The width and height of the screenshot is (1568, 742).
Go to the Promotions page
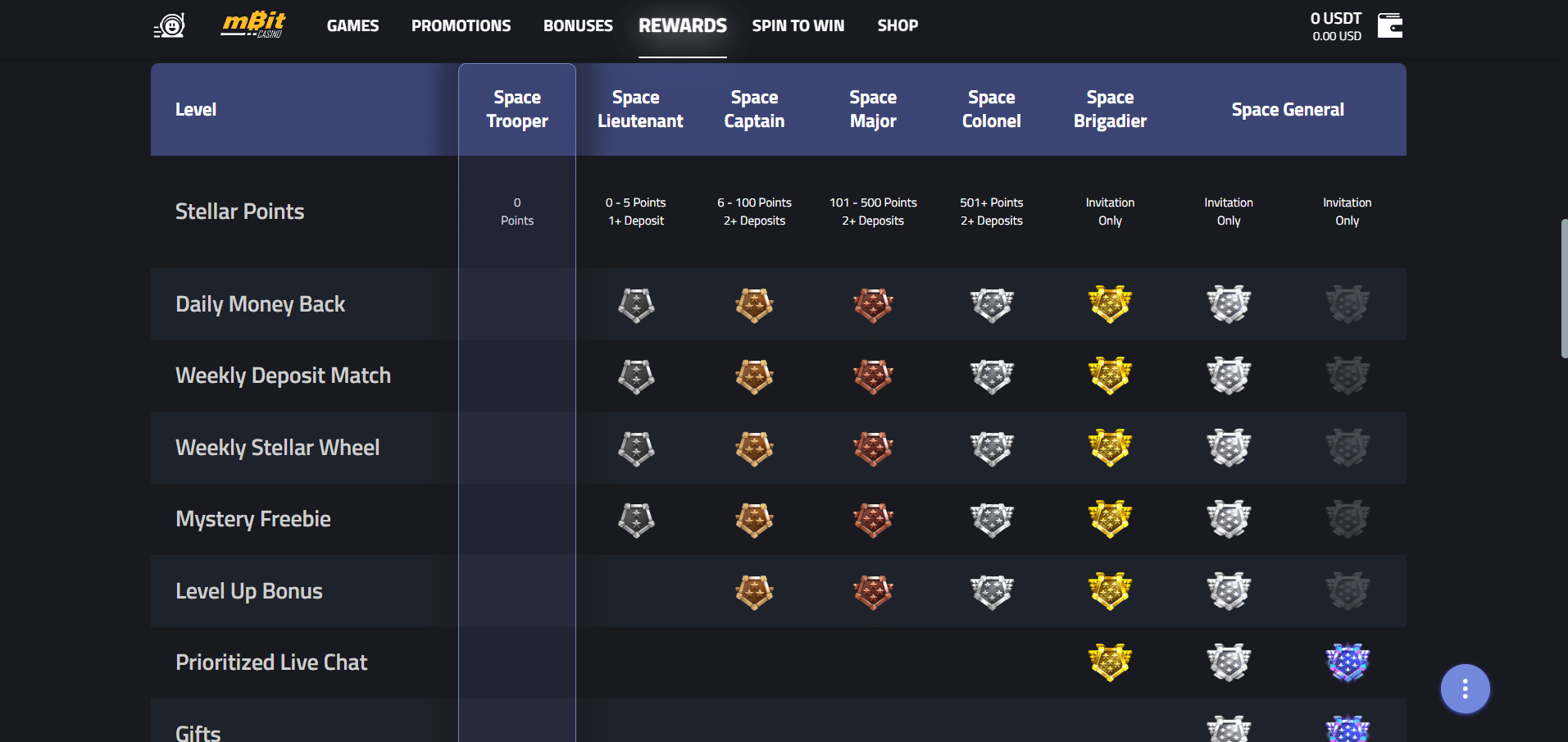461,26
